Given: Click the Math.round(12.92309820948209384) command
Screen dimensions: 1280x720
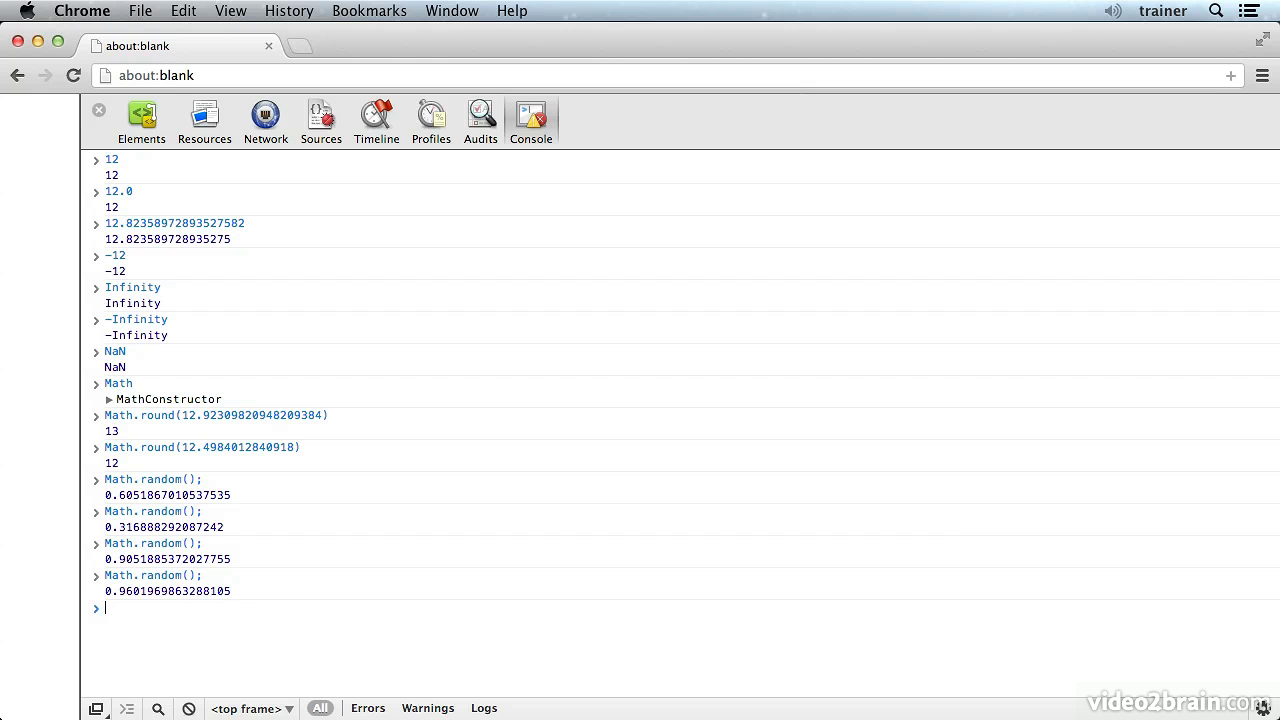Looking at the screenshot, I should point(216,415).
